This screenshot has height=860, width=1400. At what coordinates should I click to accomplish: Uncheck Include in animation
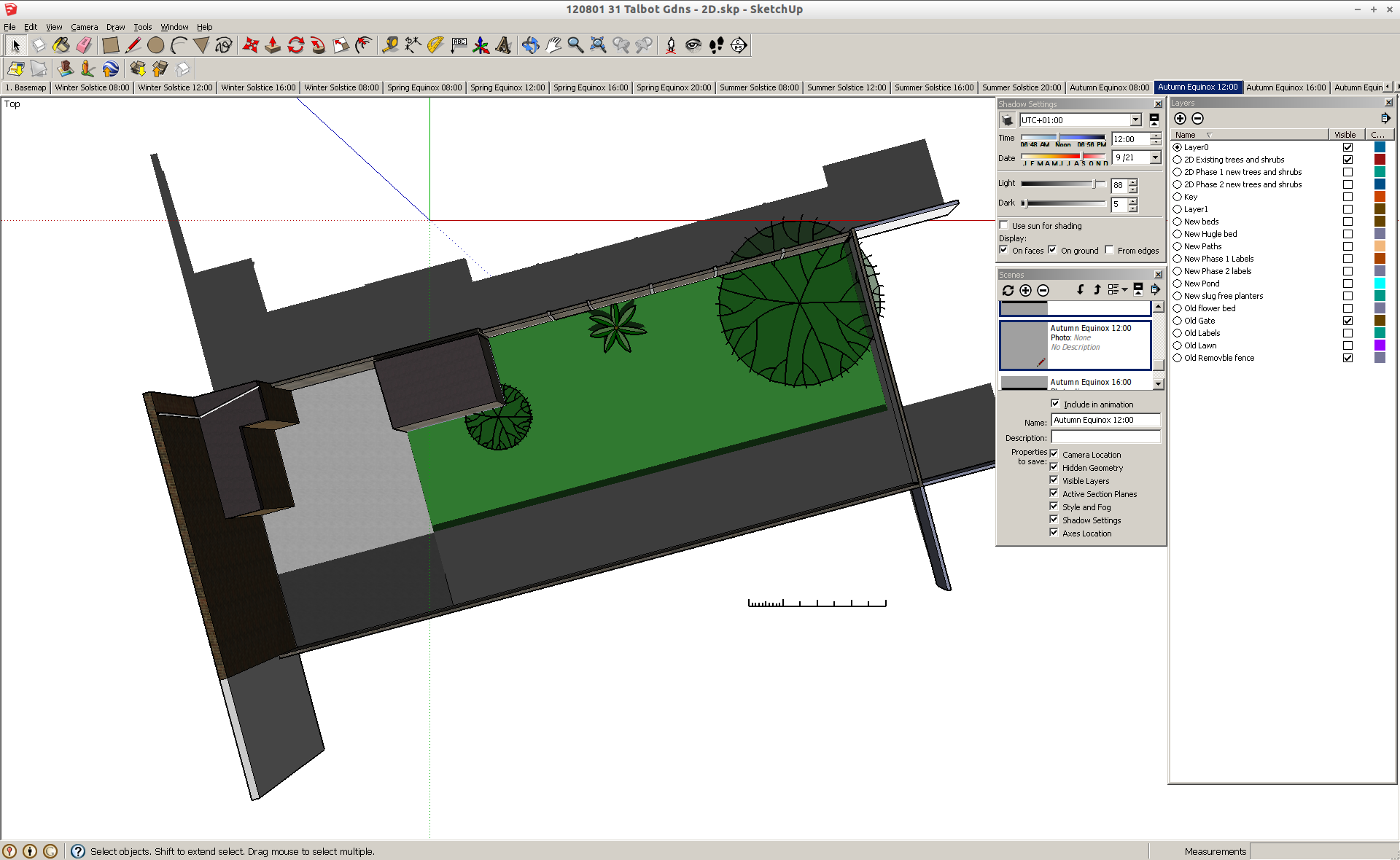(x=1054, y=404)
